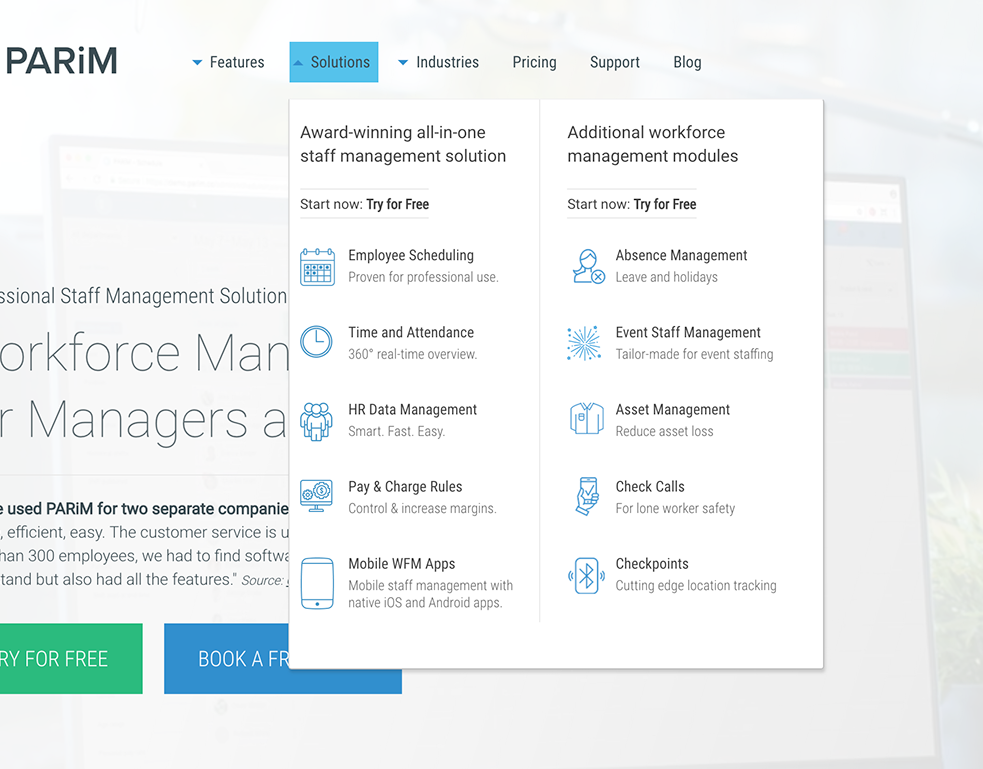Click the Checkpoints bluetooth icon
Screen dimensions: 983x769
click(586, 575)
